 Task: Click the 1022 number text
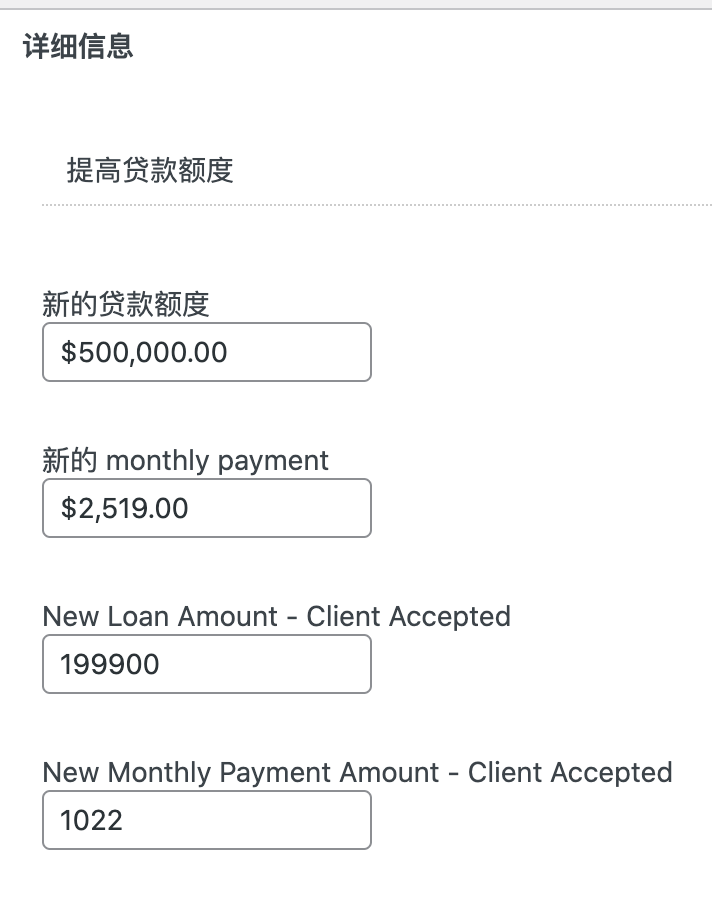(x=91, y=820)
